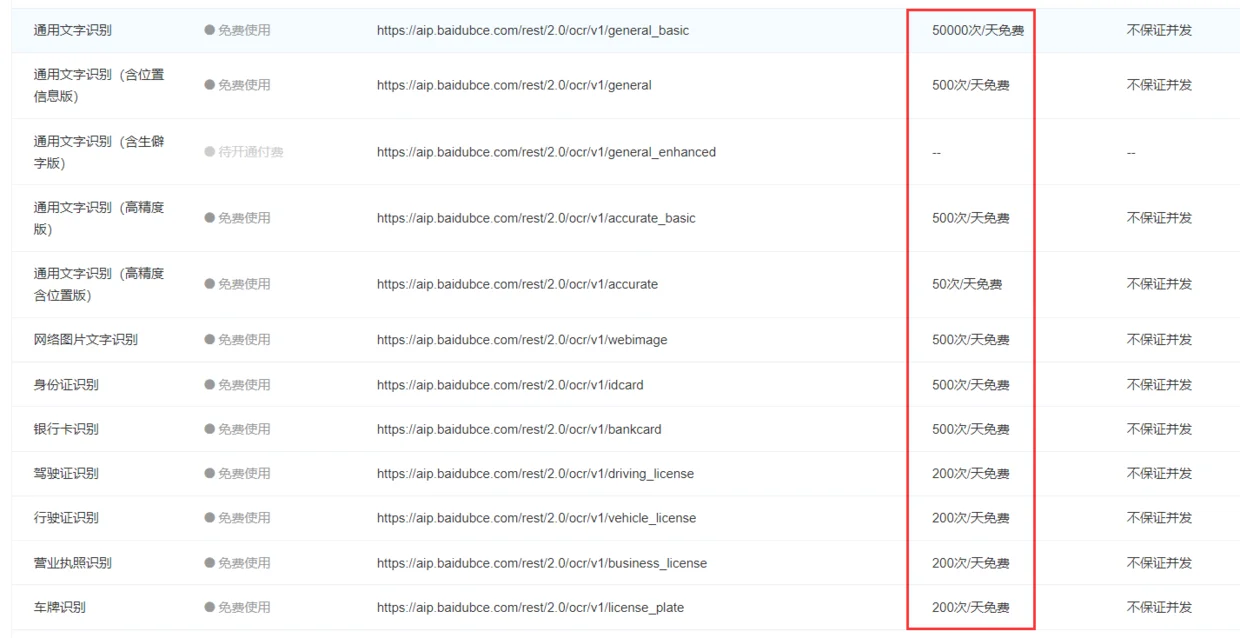1240x638 pixels.
Task: Select the URL ending in /ocr/v1/accurate
Action: click(517, 284)
